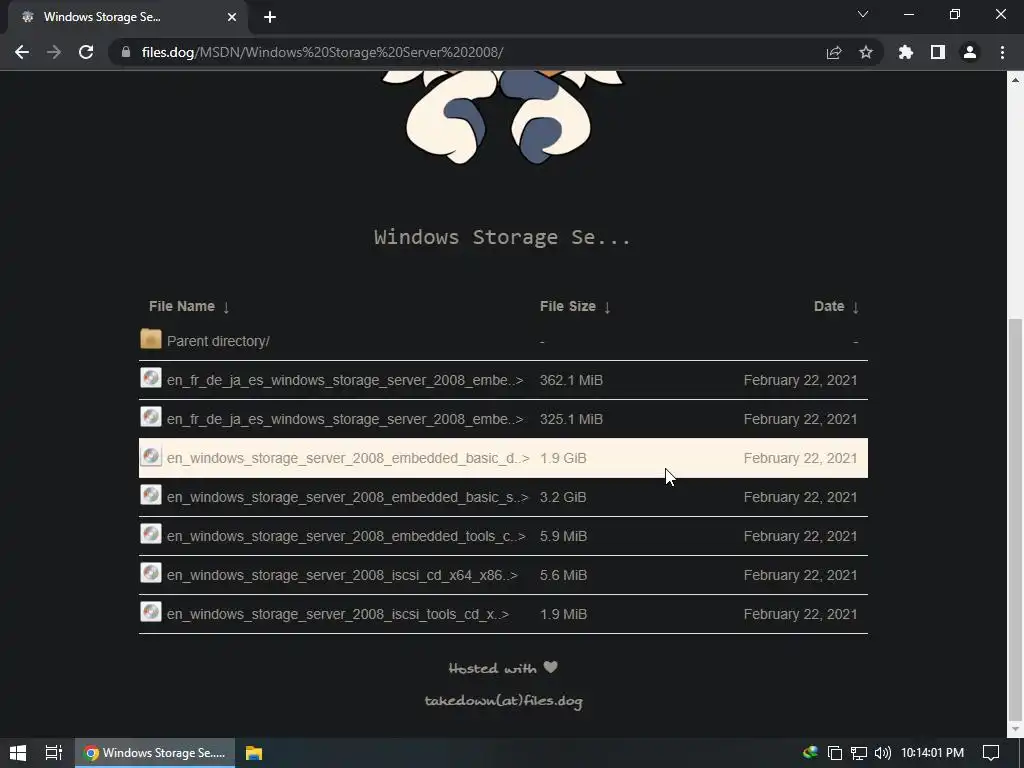
Task: Sort by Date column
Action: [836, 306]
